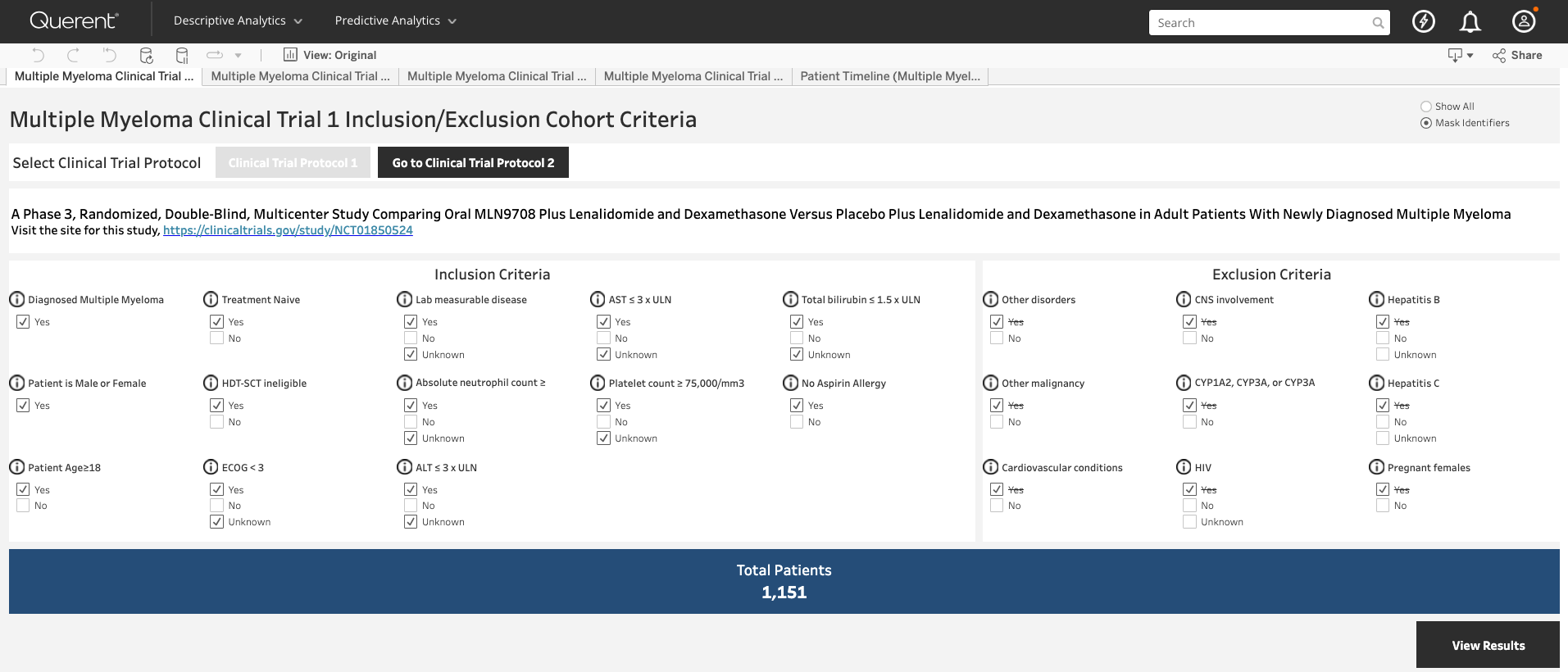1568x672 pixels.
Task: Check Unknown under Hepatitis B
Action: coord(1383,354)
